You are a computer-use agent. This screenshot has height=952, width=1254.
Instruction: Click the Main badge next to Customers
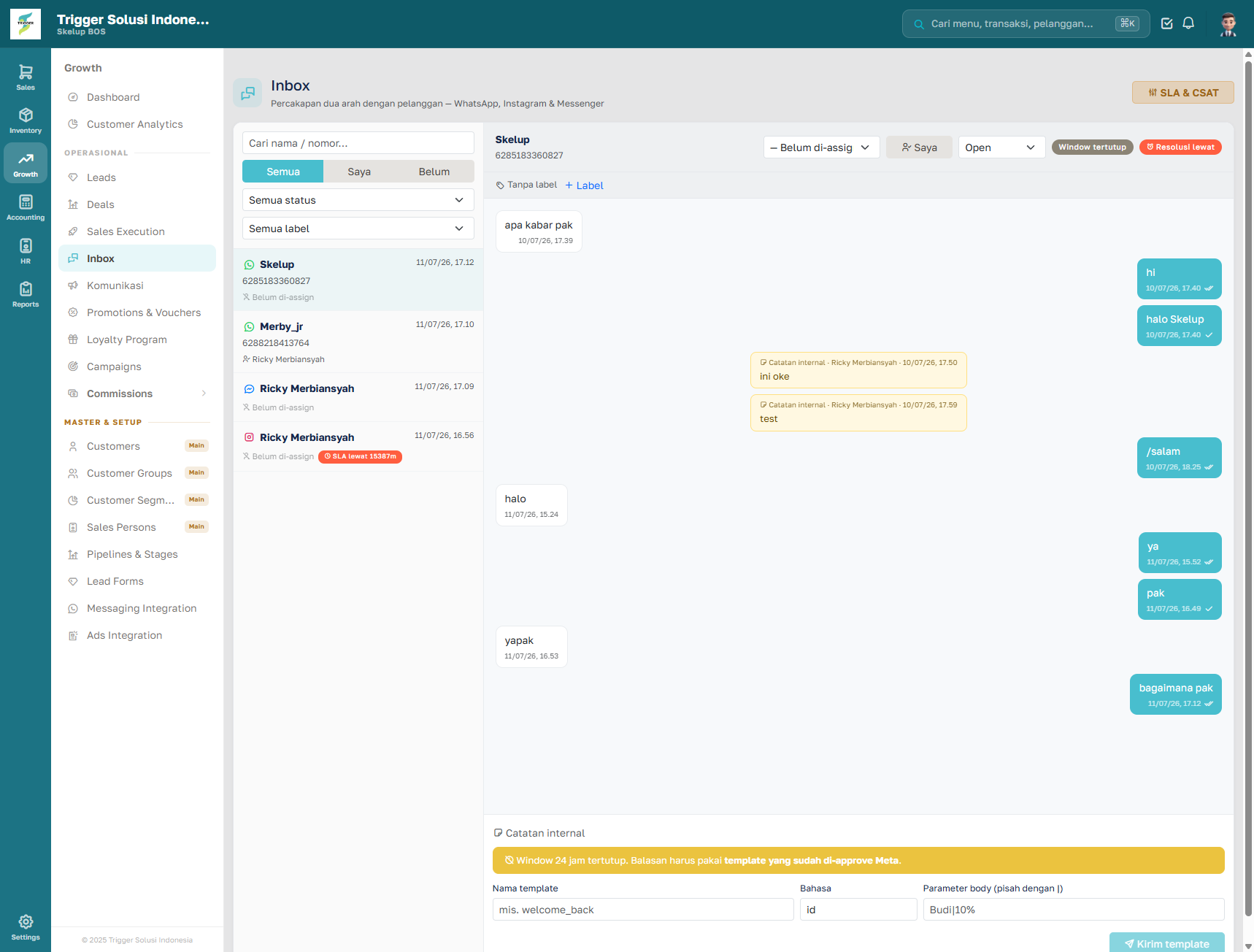click(196, 445)
